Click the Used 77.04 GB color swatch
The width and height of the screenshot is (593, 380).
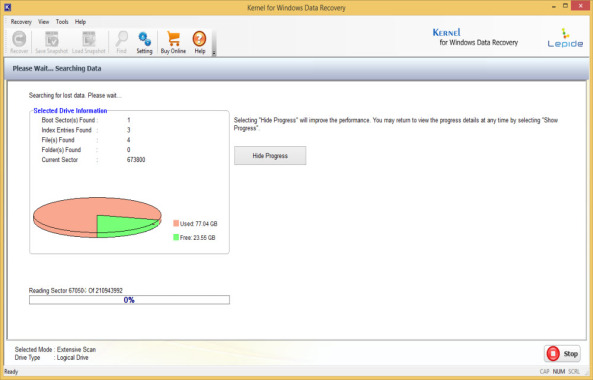[176, 223]
